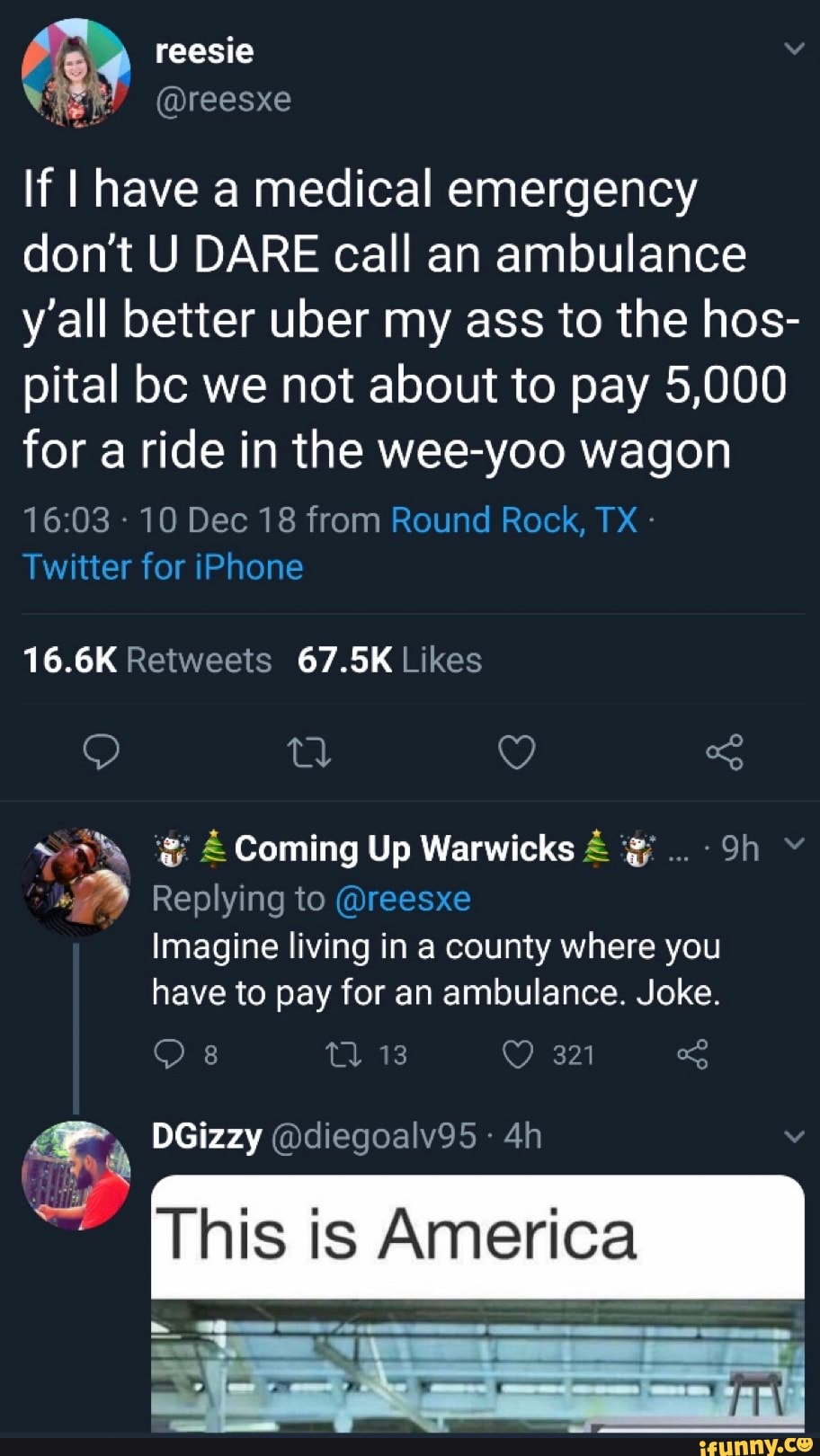Reply to Coming Up Warwicks' comment
This screenshot has width=820, height=1456.
tap(168, 1053)
